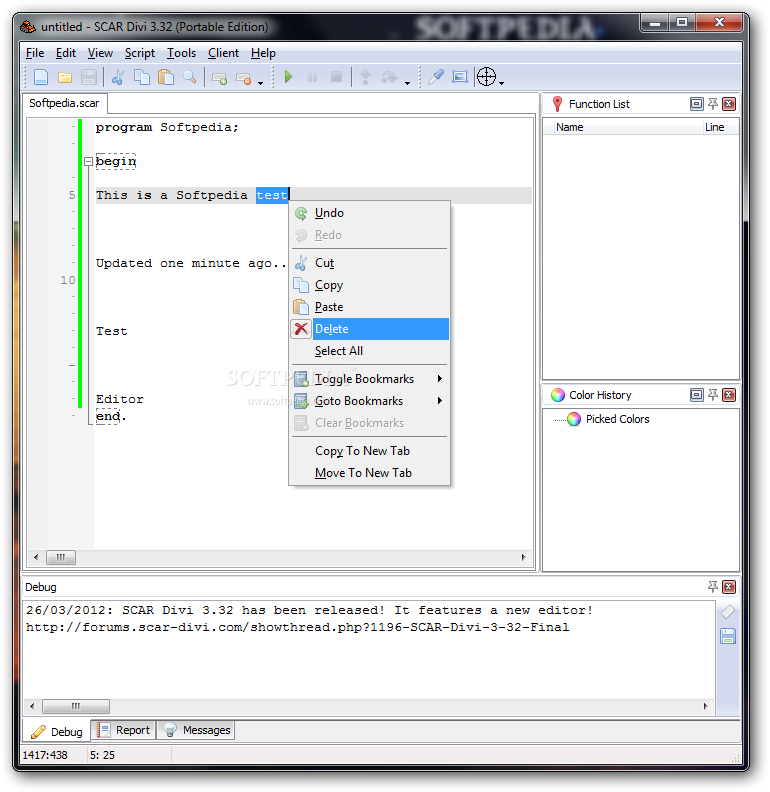
Task: Click the Step Over debug icon
Action: click(x=390, y=77)
